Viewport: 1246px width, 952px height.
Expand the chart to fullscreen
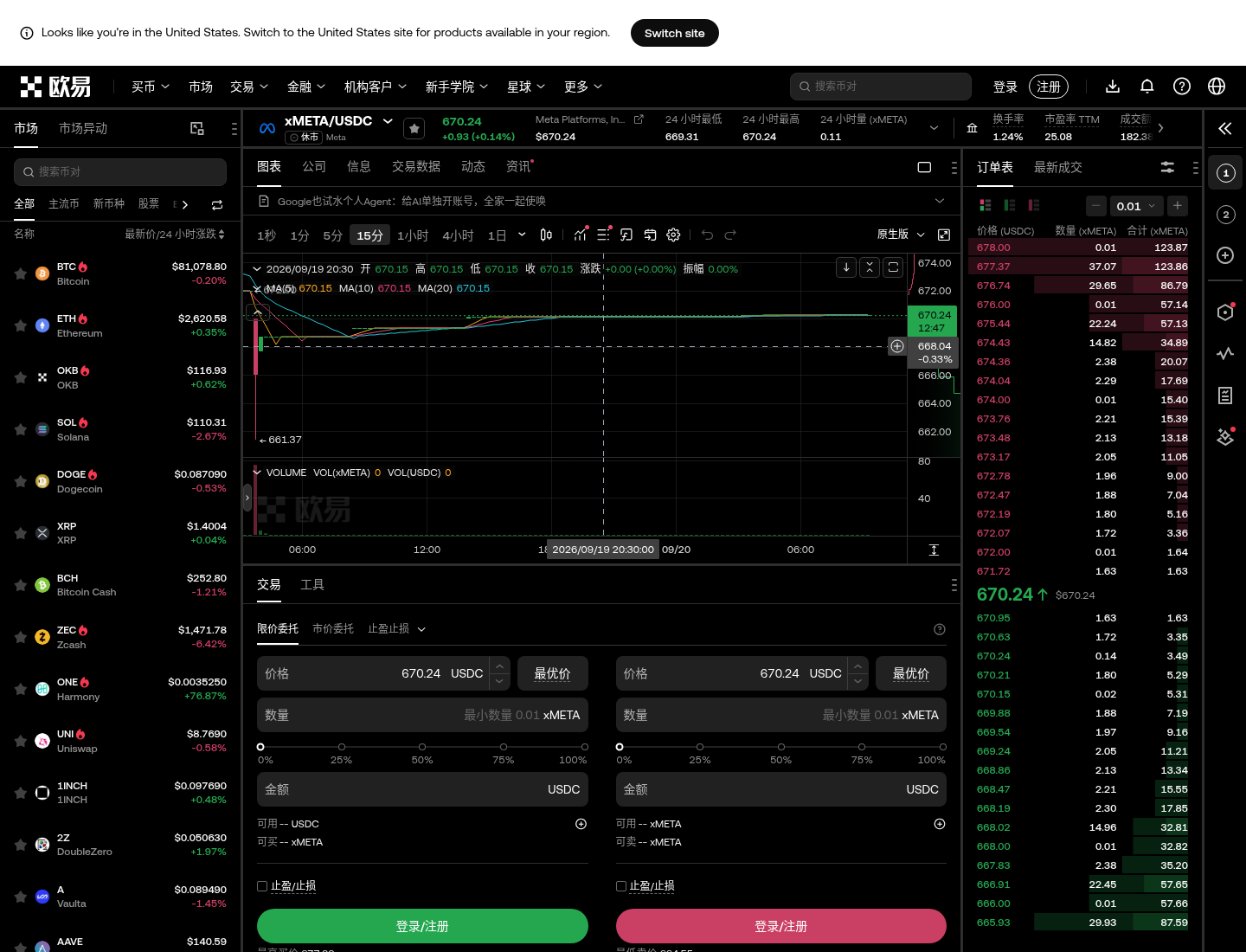[x=944, y=235]
